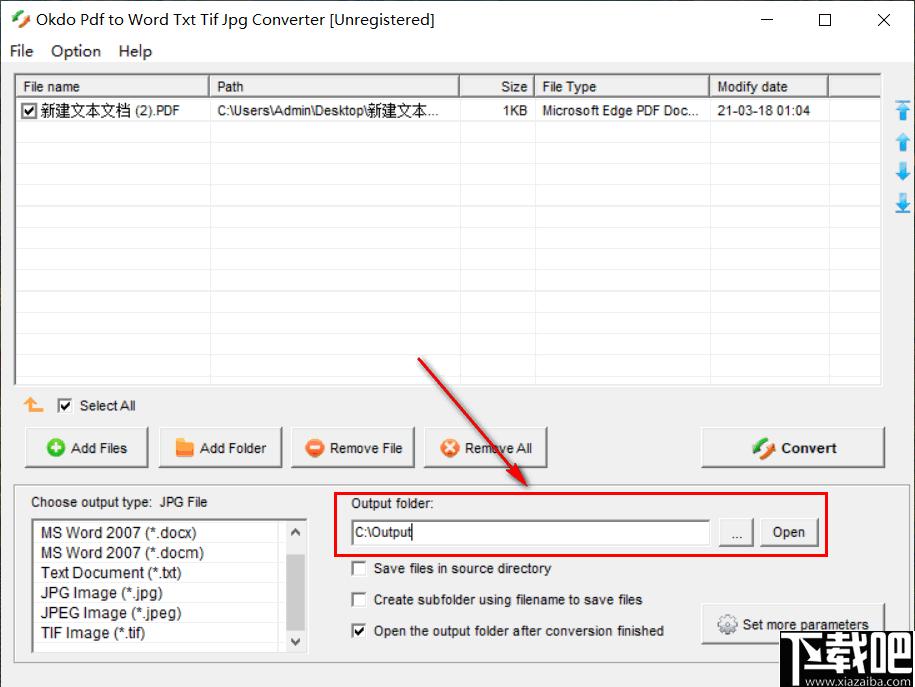Open the output folder with Open button
This screenshot has width=915, height=687.
click(789, 532)
